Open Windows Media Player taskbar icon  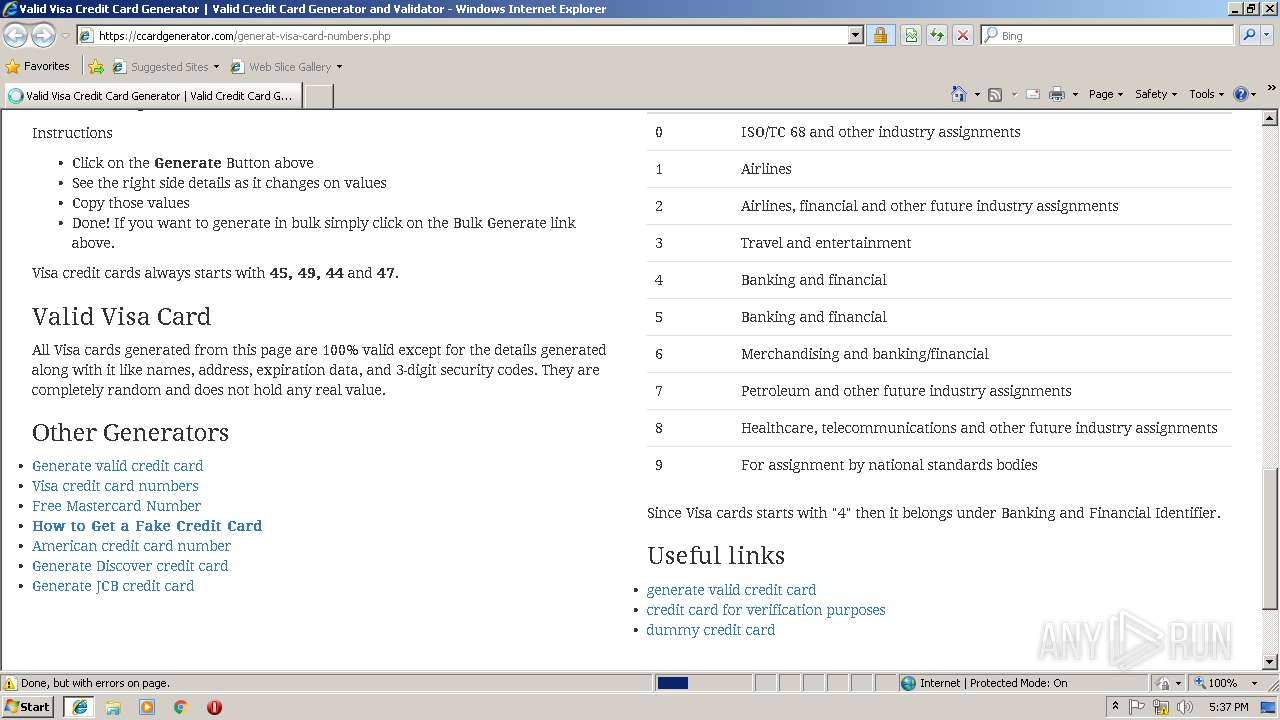(x=147, y=706)
